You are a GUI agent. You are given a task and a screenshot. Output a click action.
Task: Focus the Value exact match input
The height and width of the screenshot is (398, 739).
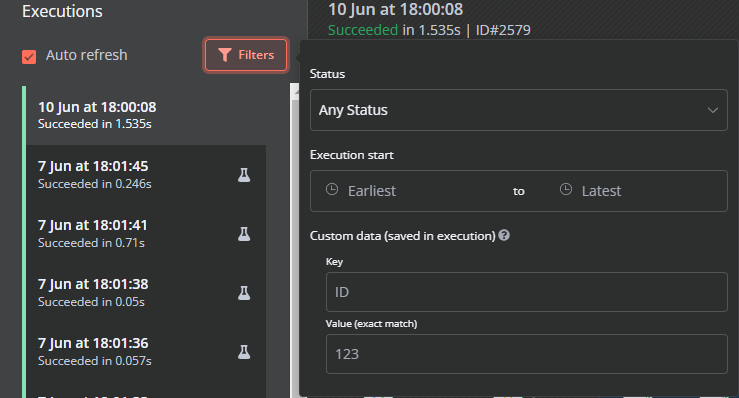526,354
